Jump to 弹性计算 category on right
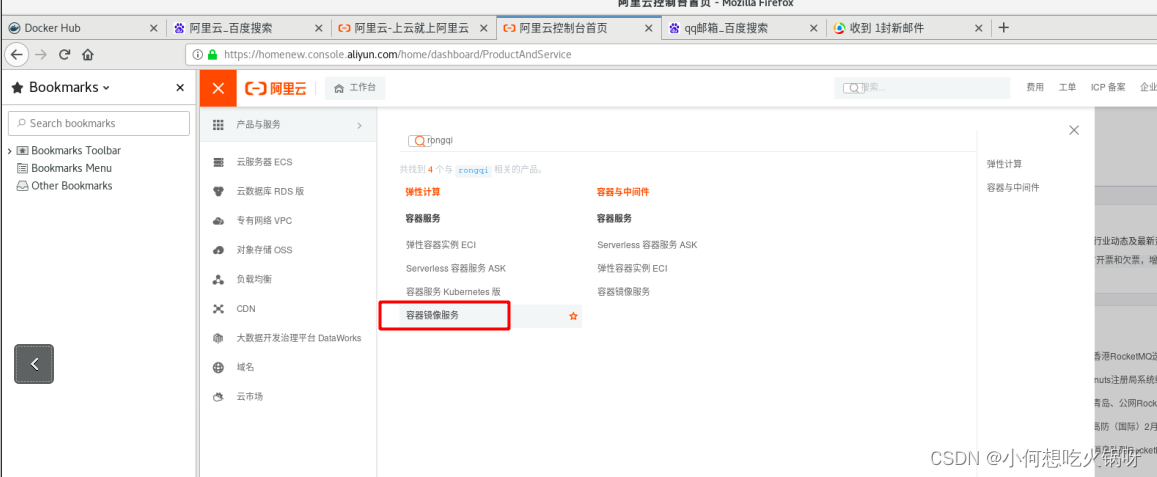1157x477 pixels. (1004, 164)
